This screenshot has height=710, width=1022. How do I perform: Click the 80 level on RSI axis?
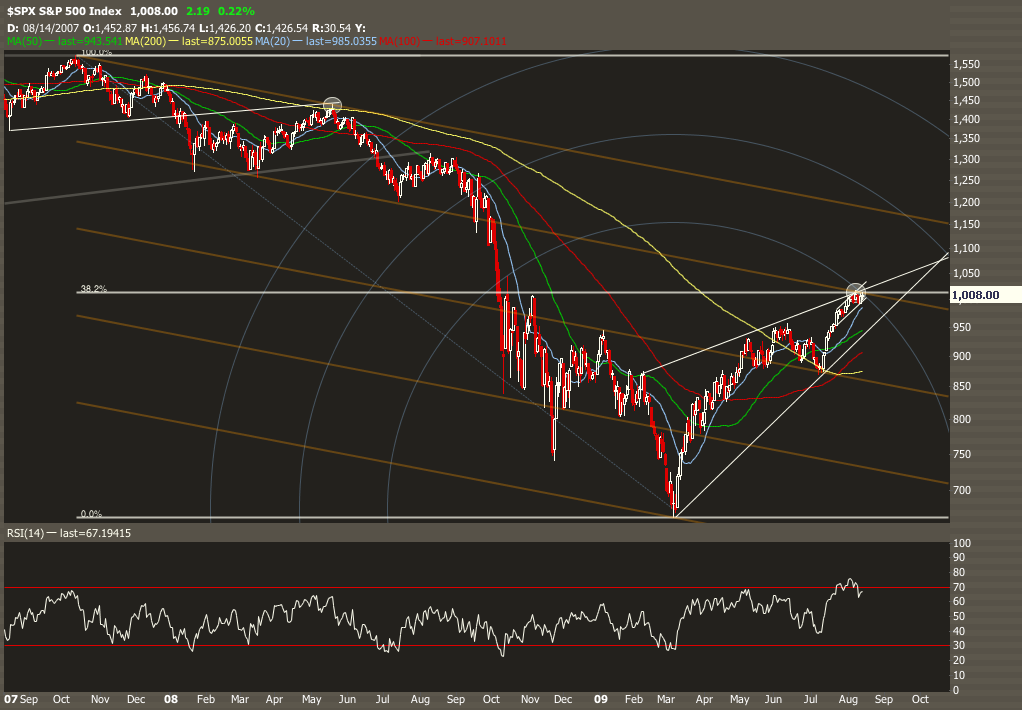[959, 572]
